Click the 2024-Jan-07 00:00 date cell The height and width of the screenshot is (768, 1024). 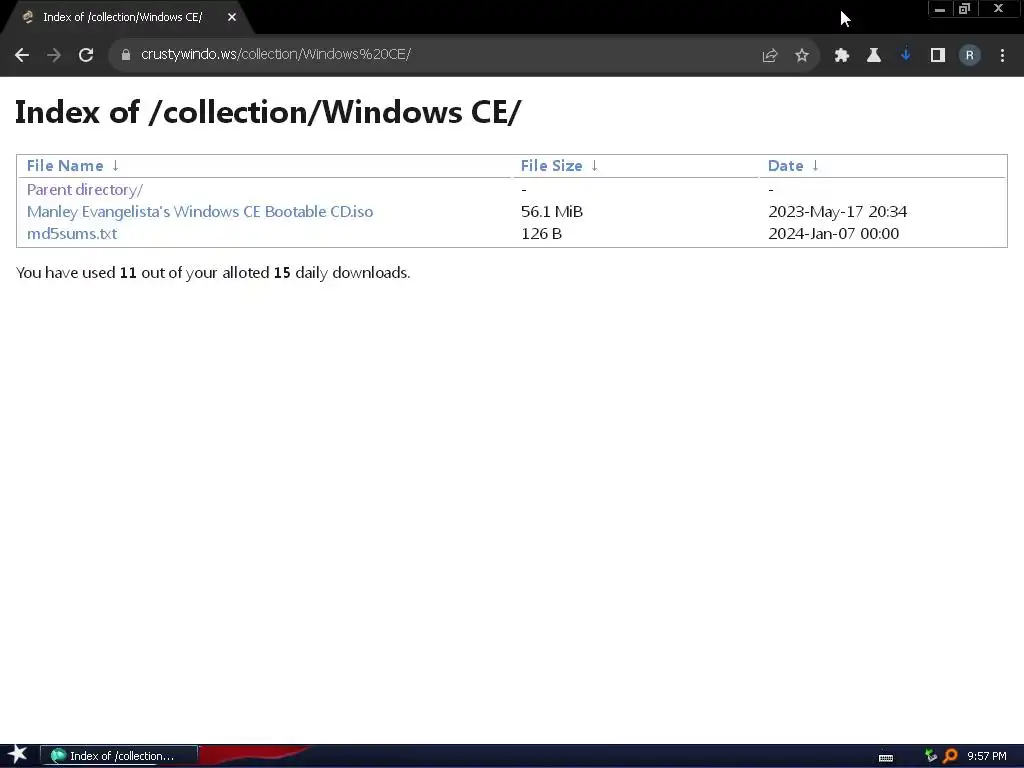833,234
